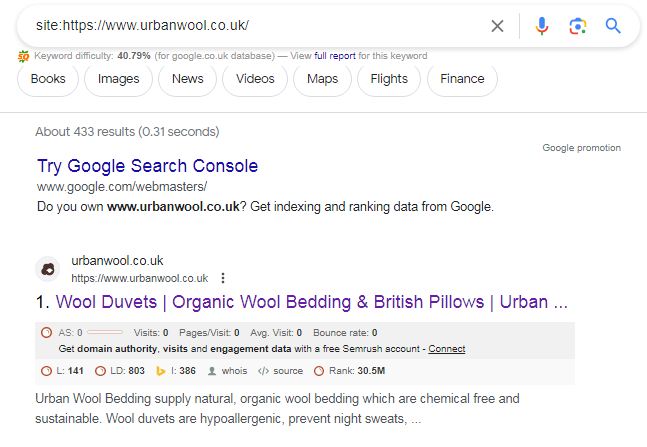Open the three-dot menu beside urbanwool.co.uk URL
647x447 pixels.
[223, 278]
